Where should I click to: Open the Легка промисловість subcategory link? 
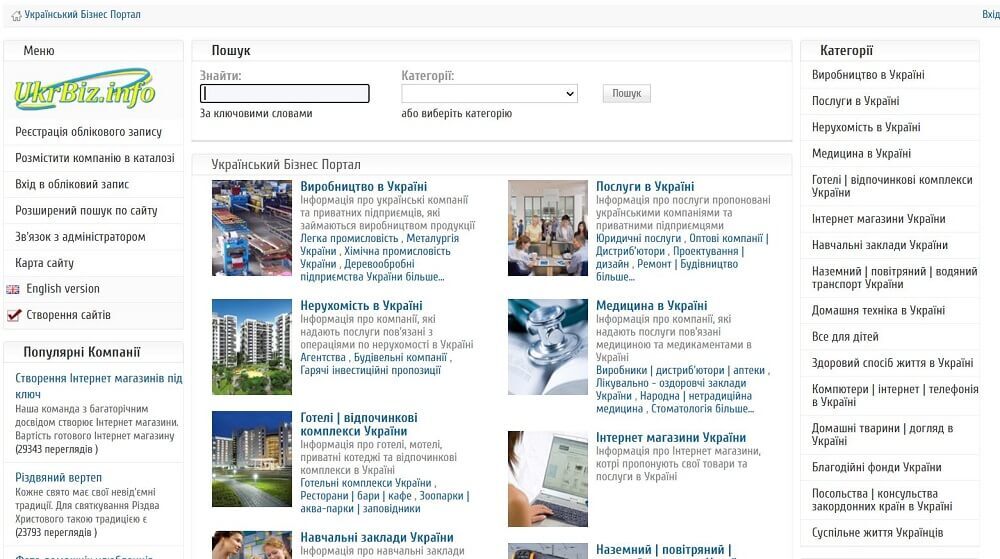pyautogui.click(x=349, y=238)
